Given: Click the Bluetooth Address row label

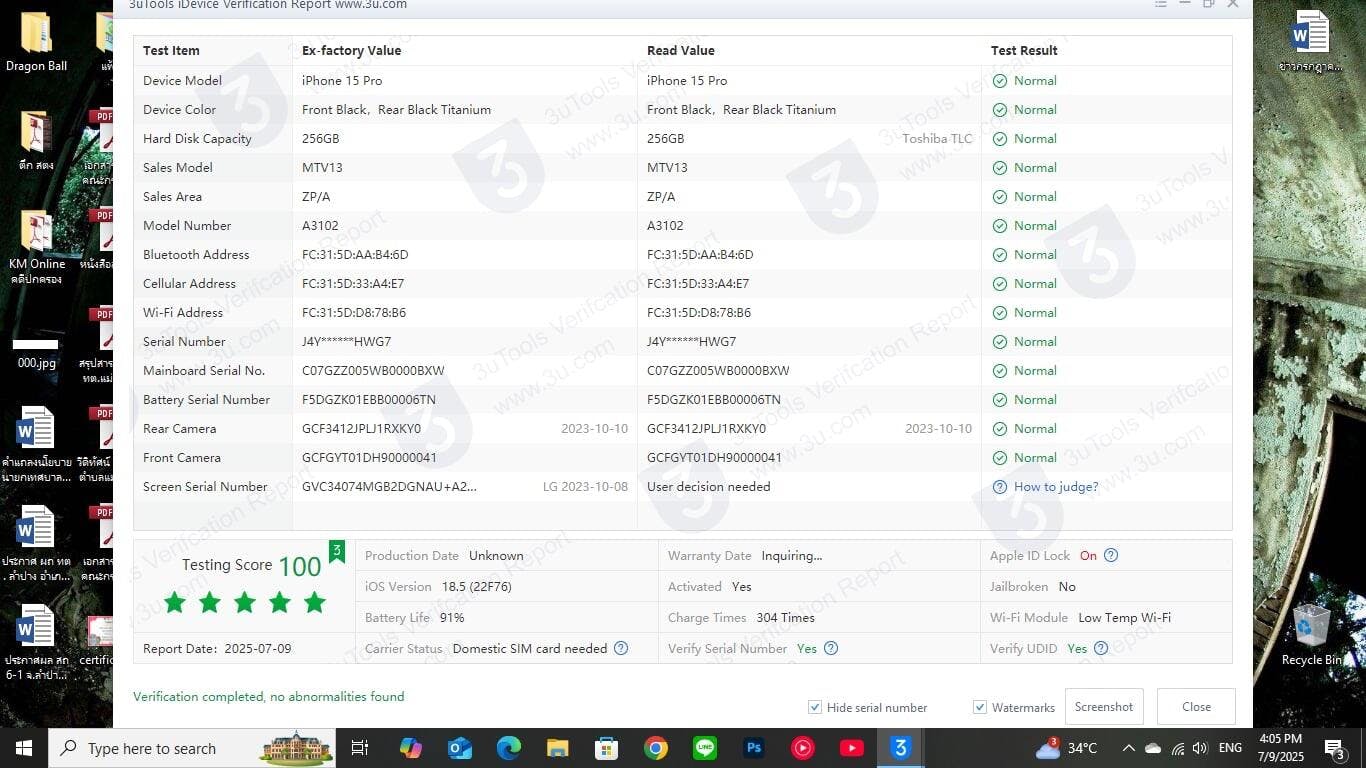Looking at the screenshot, I should coord(196,255).
